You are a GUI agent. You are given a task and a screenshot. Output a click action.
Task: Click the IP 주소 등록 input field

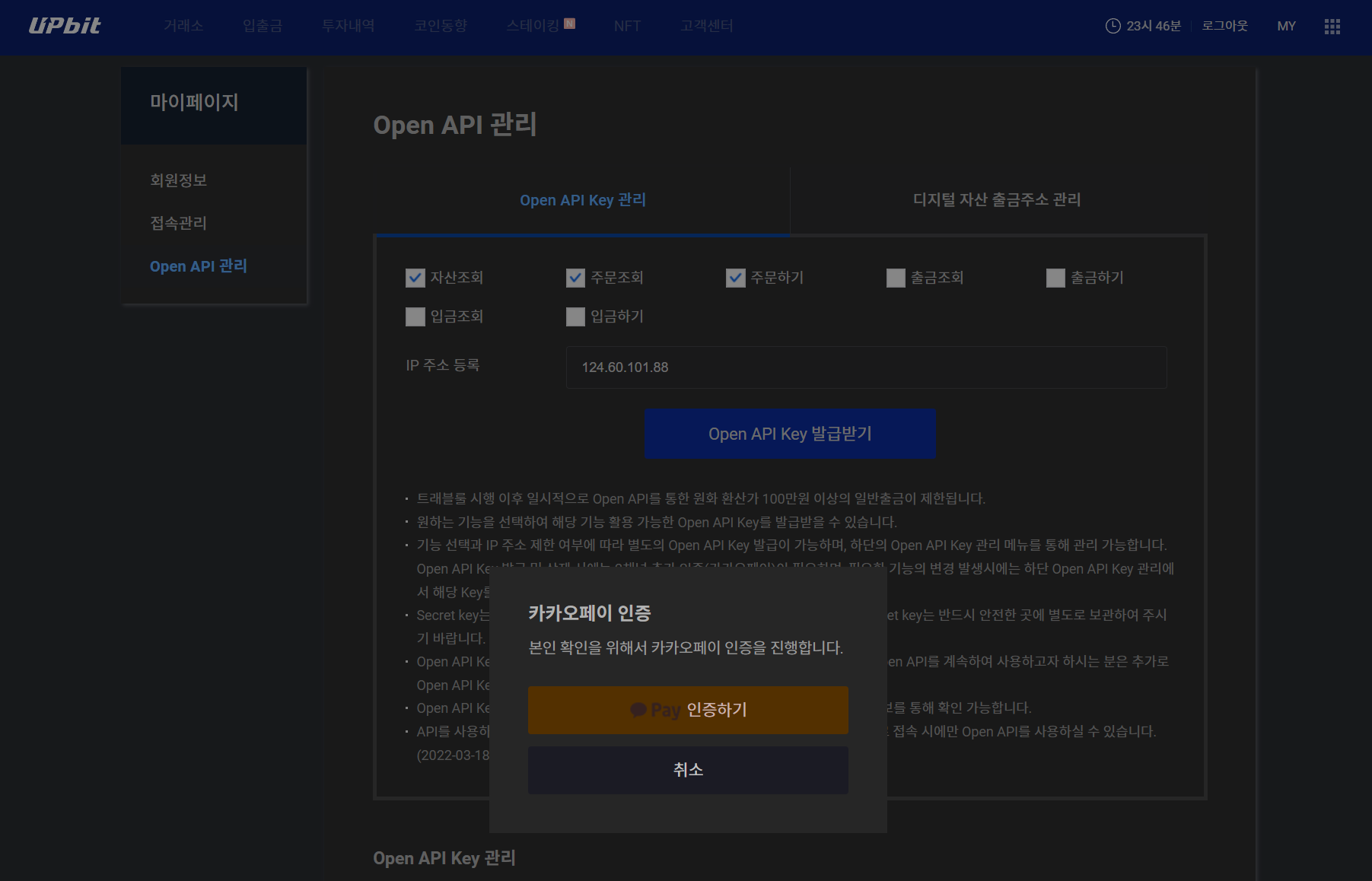click(x=867, y=367)
